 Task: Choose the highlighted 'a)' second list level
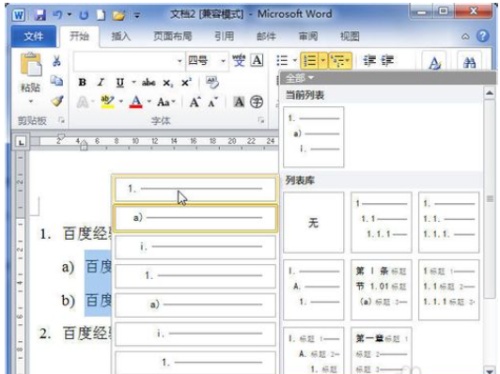(195, 218)
